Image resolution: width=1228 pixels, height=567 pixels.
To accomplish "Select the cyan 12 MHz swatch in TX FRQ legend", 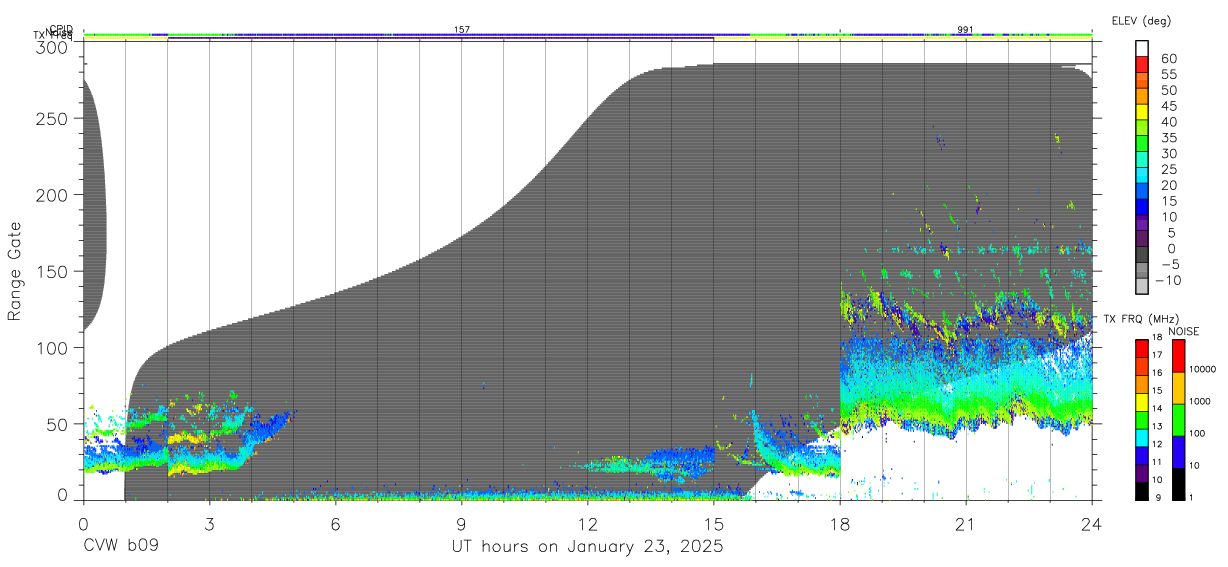I will [x=1142, y=436].
